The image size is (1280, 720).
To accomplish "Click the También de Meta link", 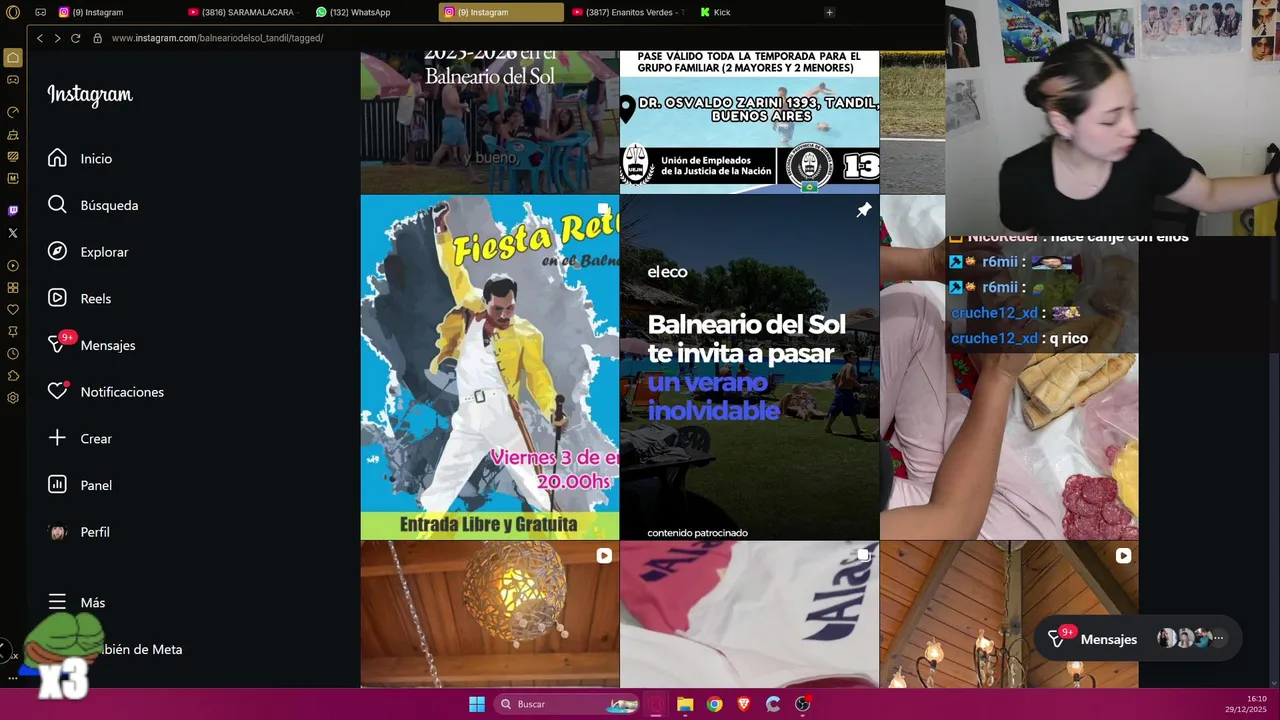I will click(x=142, y=649).
